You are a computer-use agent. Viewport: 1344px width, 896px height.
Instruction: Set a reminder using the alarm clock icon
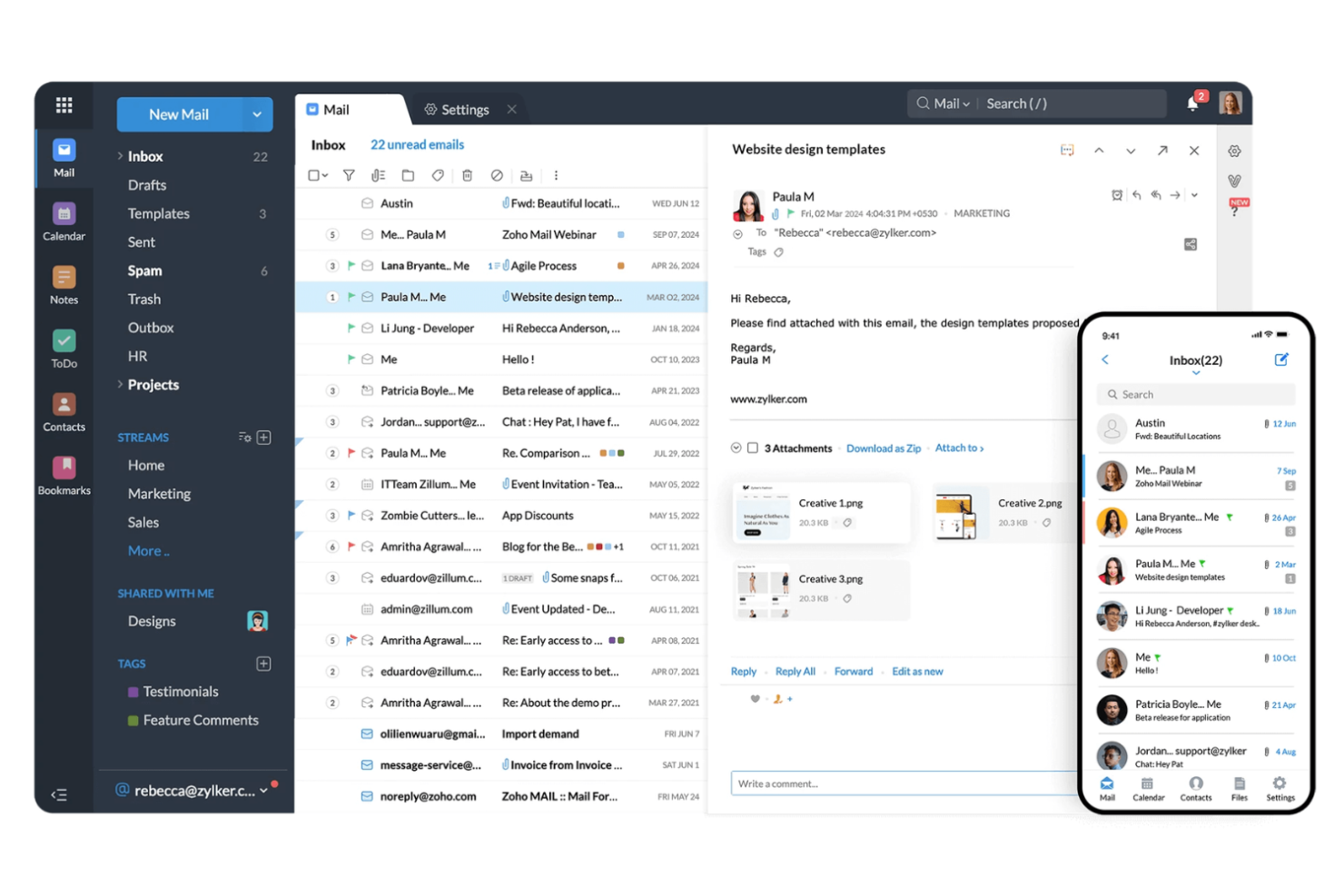pos(1117,194)
